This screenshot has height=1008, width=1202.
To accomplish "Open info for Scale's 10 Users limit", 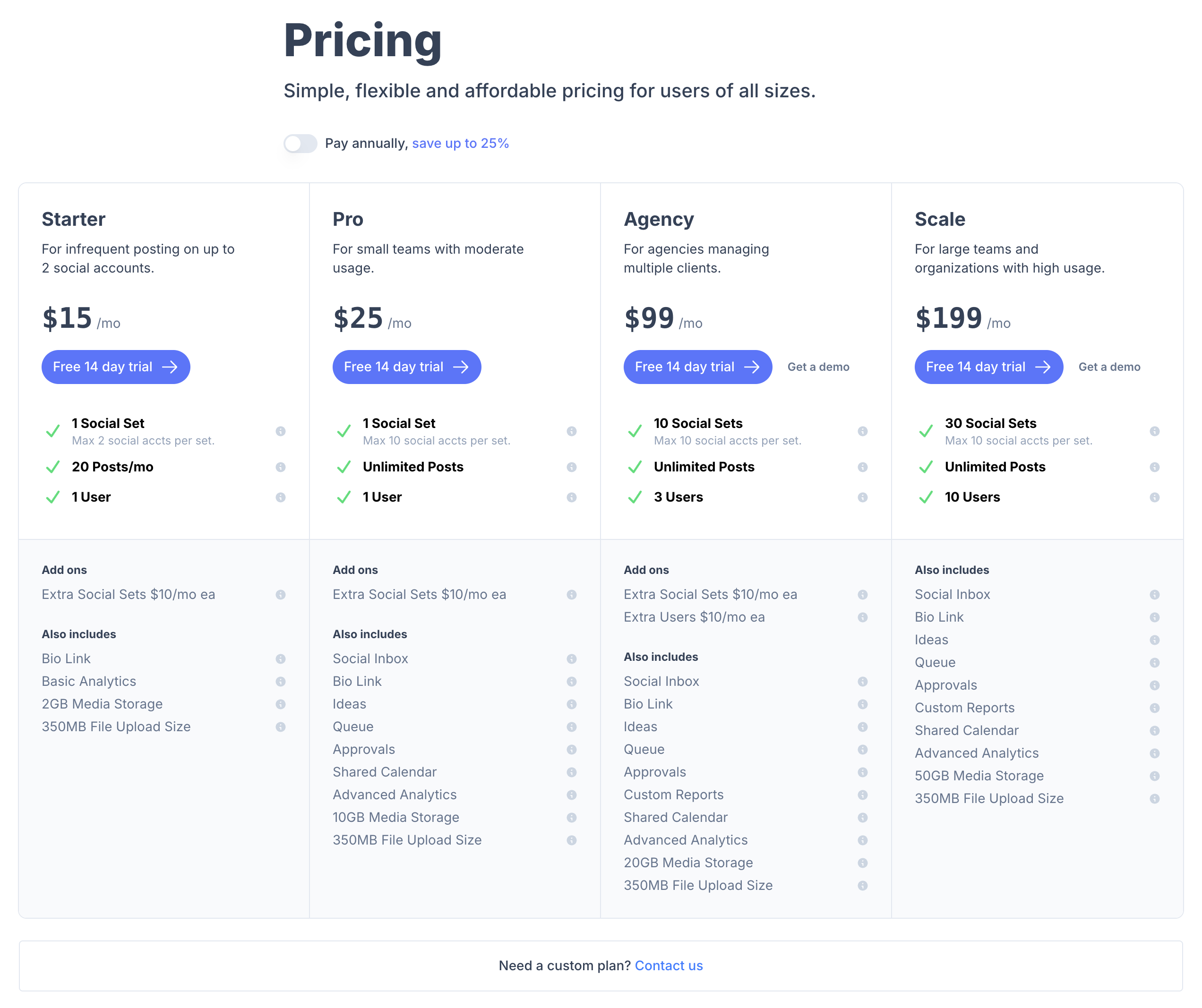I will [1154, 497].
